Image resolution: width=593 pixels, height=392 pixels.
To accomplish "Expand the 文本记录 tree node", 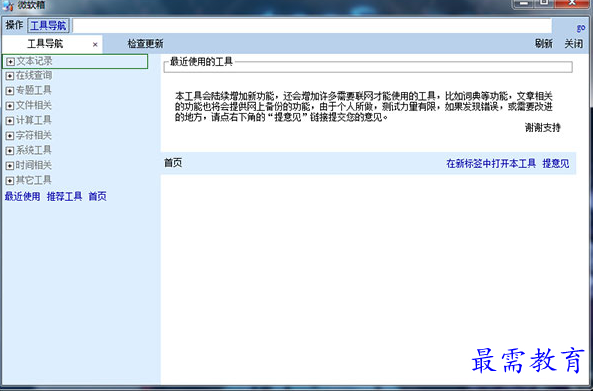I will [10, 62].
